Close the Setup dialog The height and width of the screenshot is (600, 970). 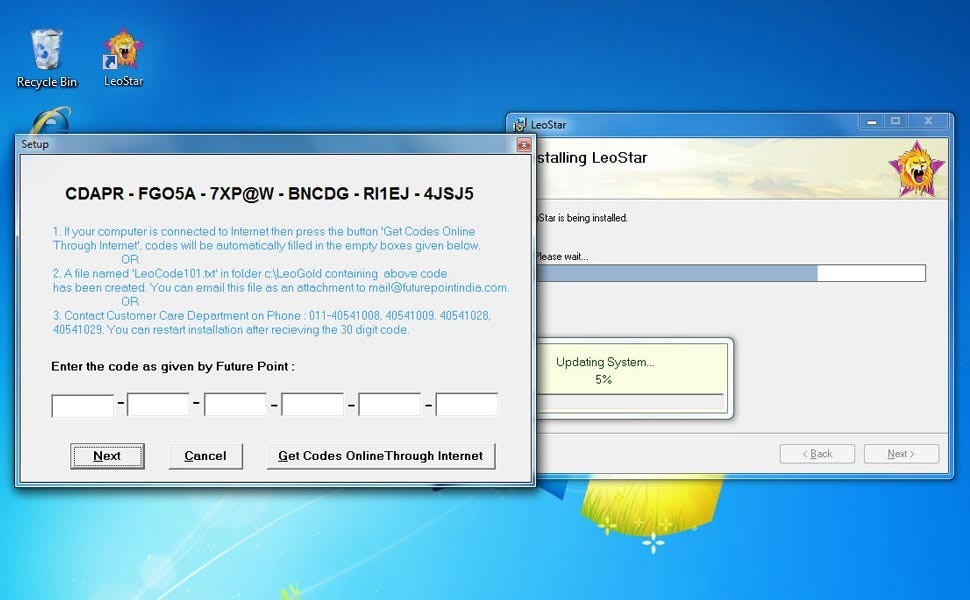tap(523, 145)
